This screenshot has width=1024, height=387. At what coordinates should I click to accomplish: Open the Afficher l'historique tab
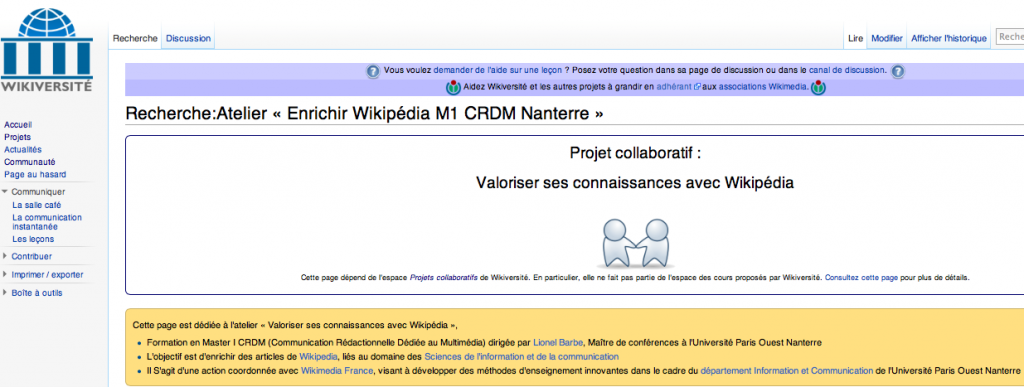[948, 39]
